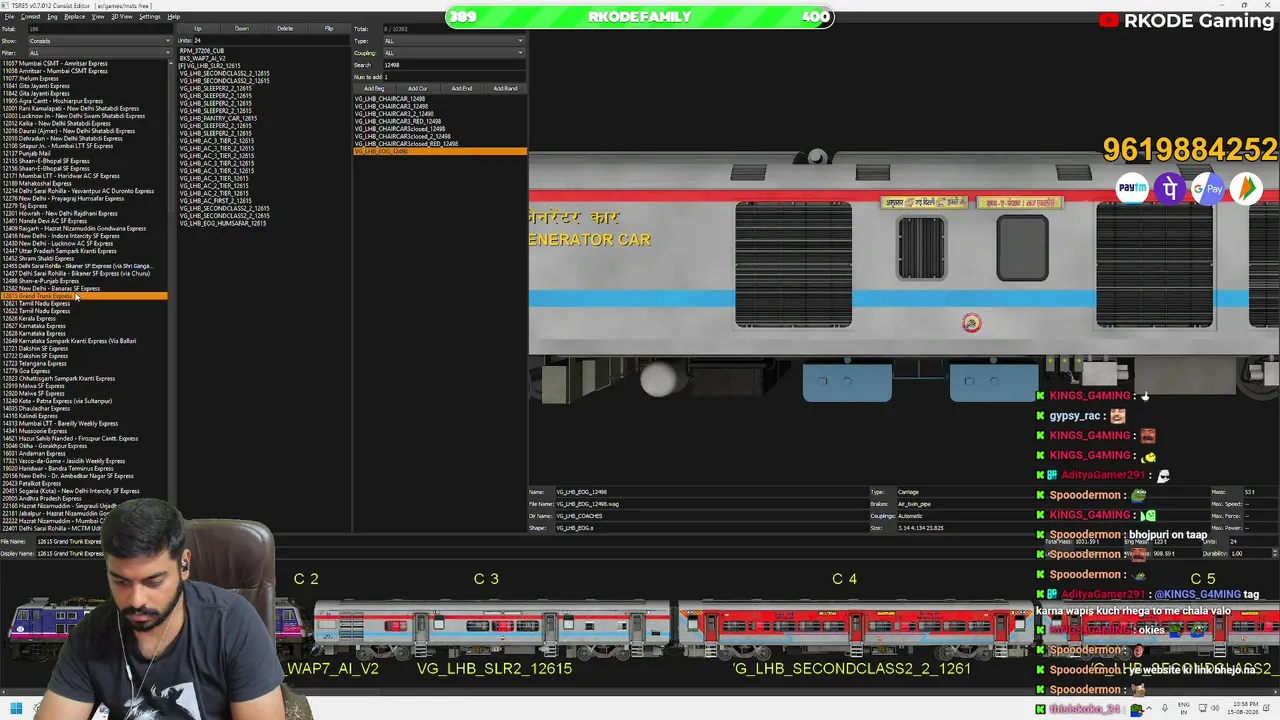Click the Add Rand button

pos(505,88)
